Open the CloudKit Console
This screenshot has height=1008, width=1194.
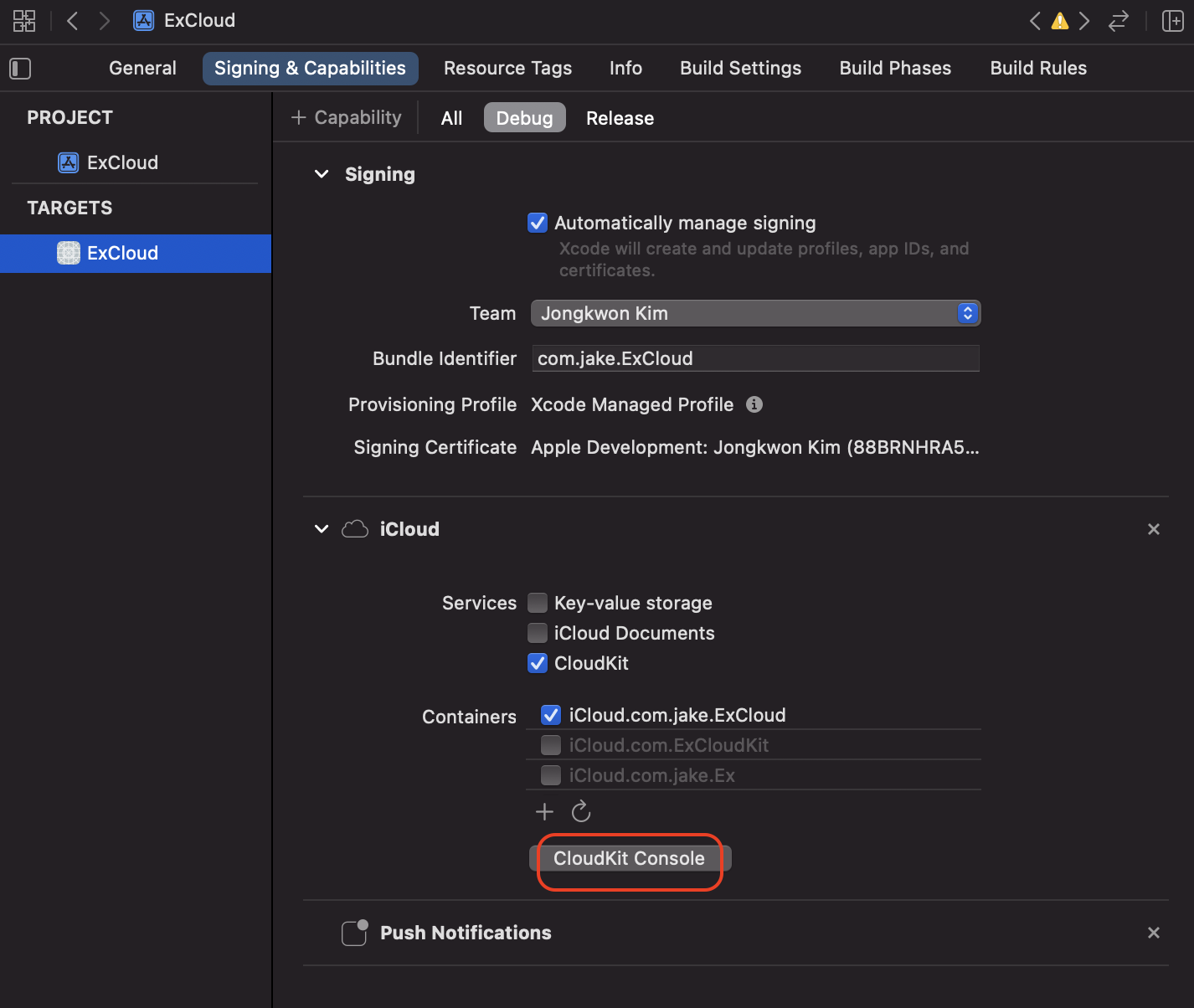pyautogui.click(x=630, y=858)
